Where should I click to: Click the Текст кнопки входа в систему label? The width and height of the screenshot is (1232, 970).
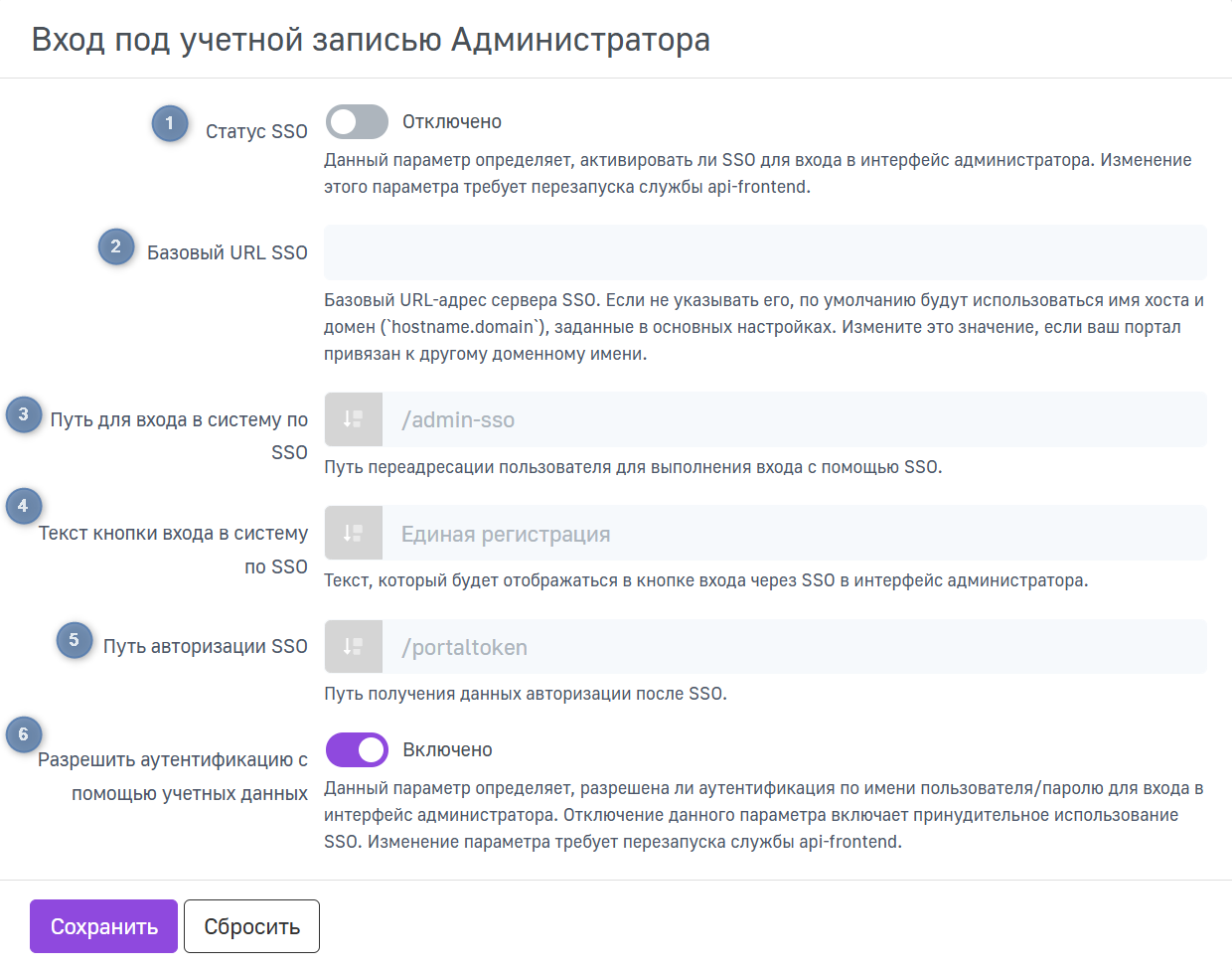(x=173, y=550)
